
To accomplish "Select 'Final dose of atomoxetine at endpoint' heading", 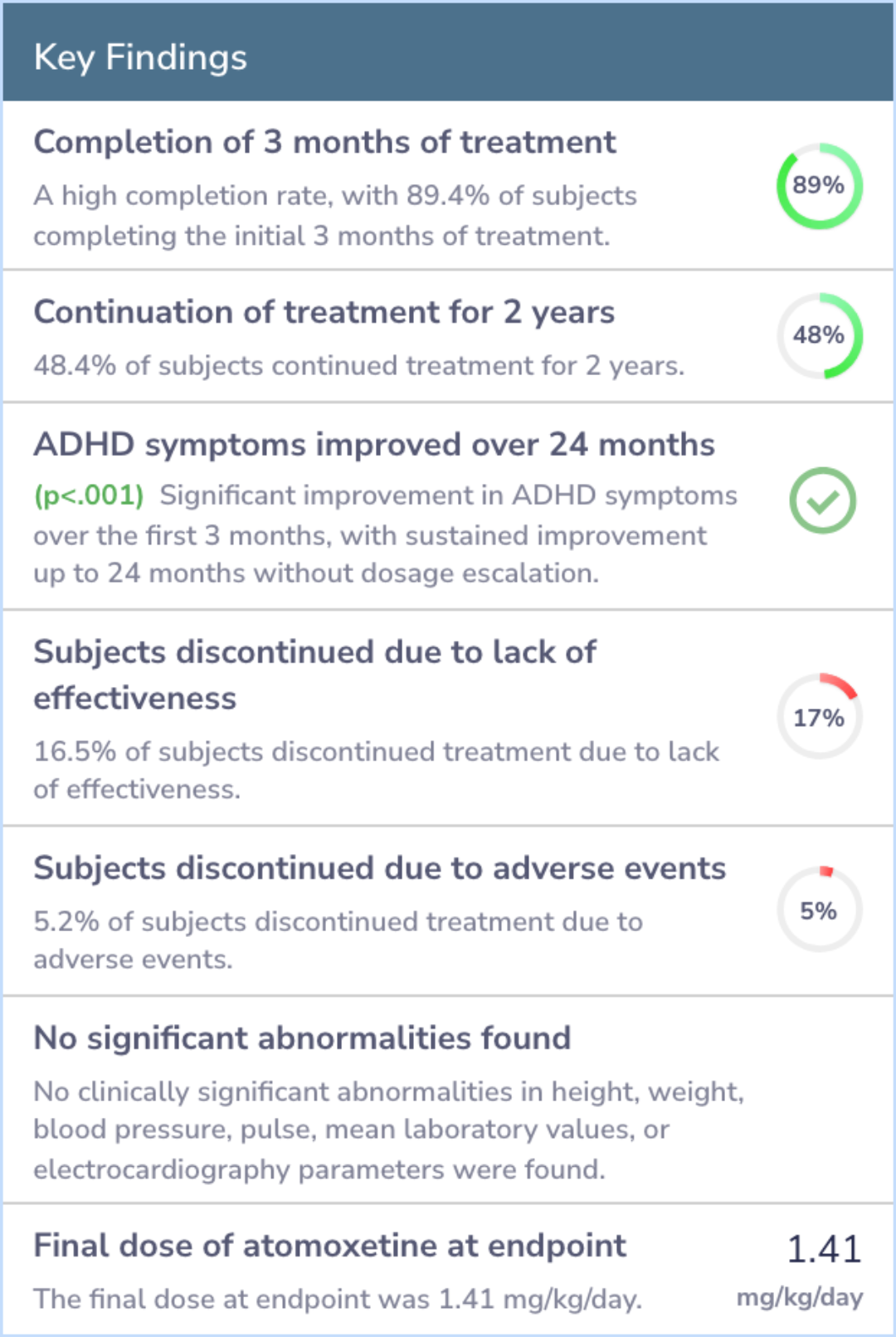I will coord(330,1246).
